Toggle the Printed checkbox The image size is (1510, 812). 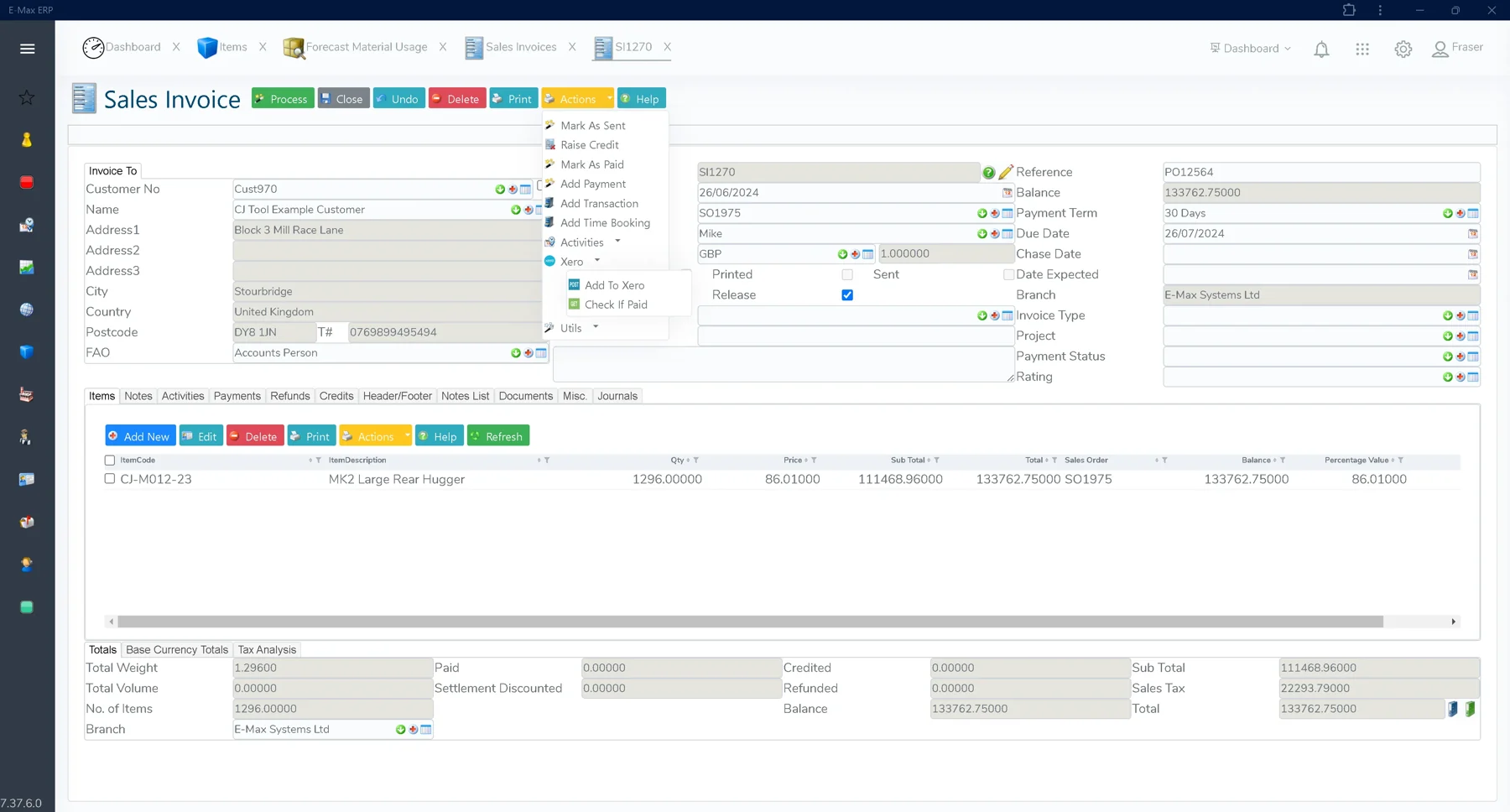(x=847, y=275)
